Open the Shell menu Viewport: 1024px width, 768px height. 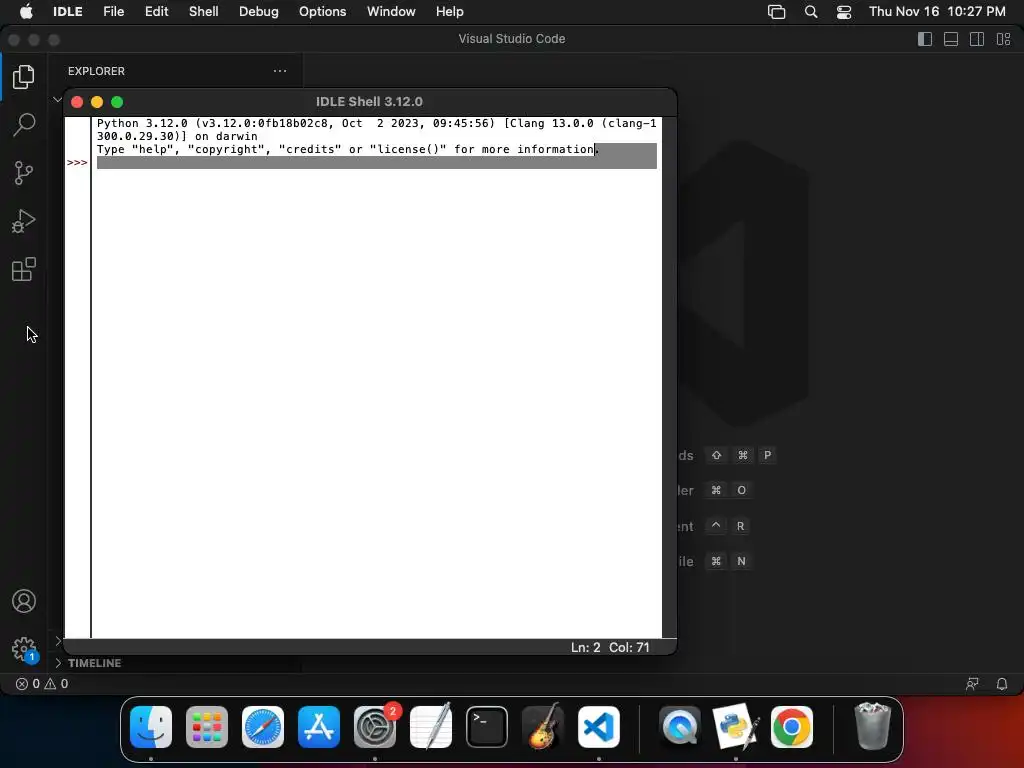click(204, 12)
